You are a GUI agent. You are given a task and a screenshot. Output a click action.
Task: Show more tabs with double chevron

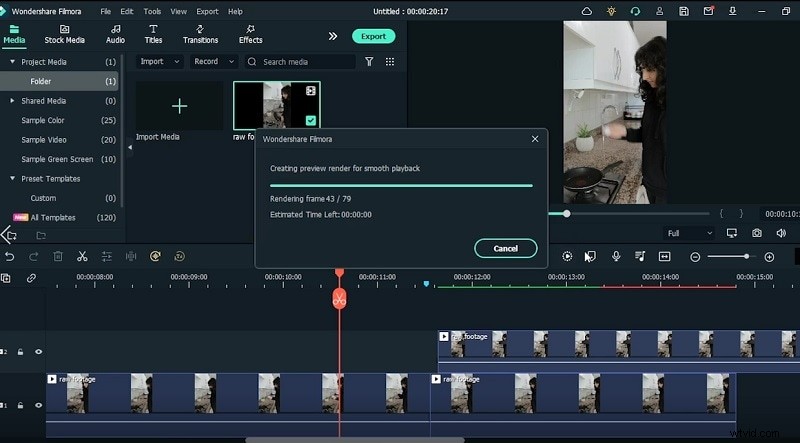(333, 36)
